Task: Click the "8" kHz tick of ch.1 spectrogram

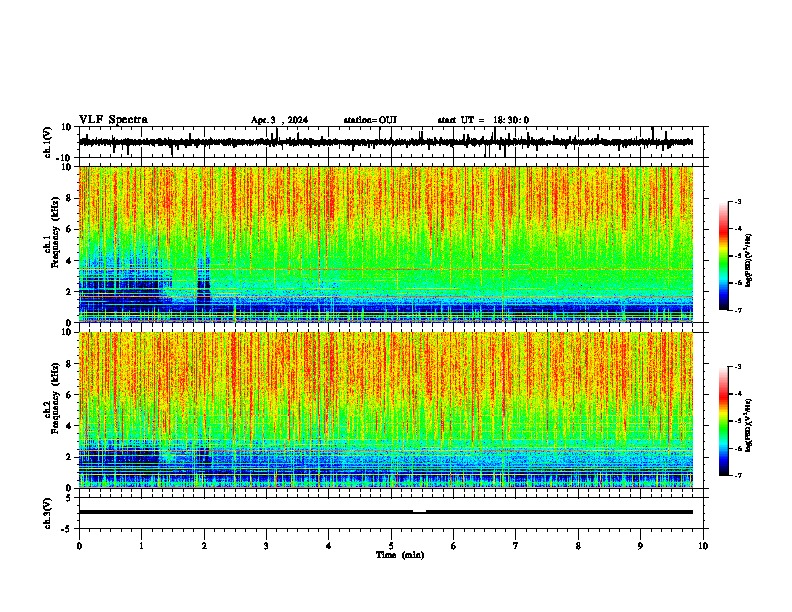Action: [69, 198]
